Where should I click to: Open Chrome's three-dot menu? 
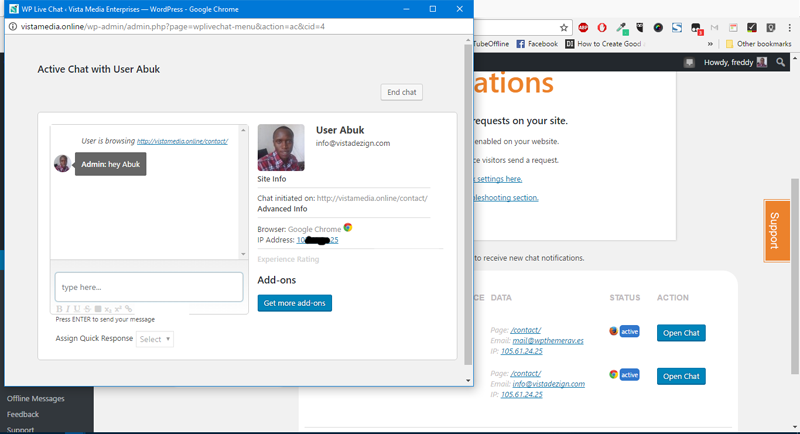pyautogui.click(x=787, y=28)
